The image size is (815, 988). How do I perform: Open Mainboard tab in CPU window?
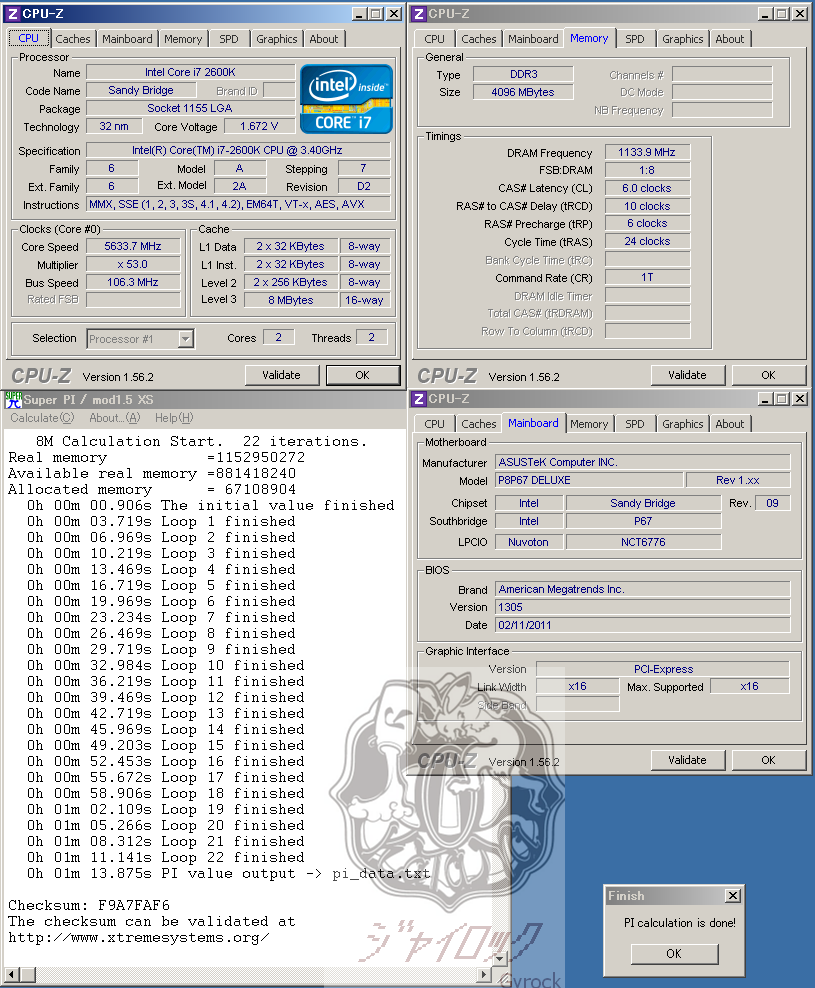pyautogui.click(x=127, y=39)
